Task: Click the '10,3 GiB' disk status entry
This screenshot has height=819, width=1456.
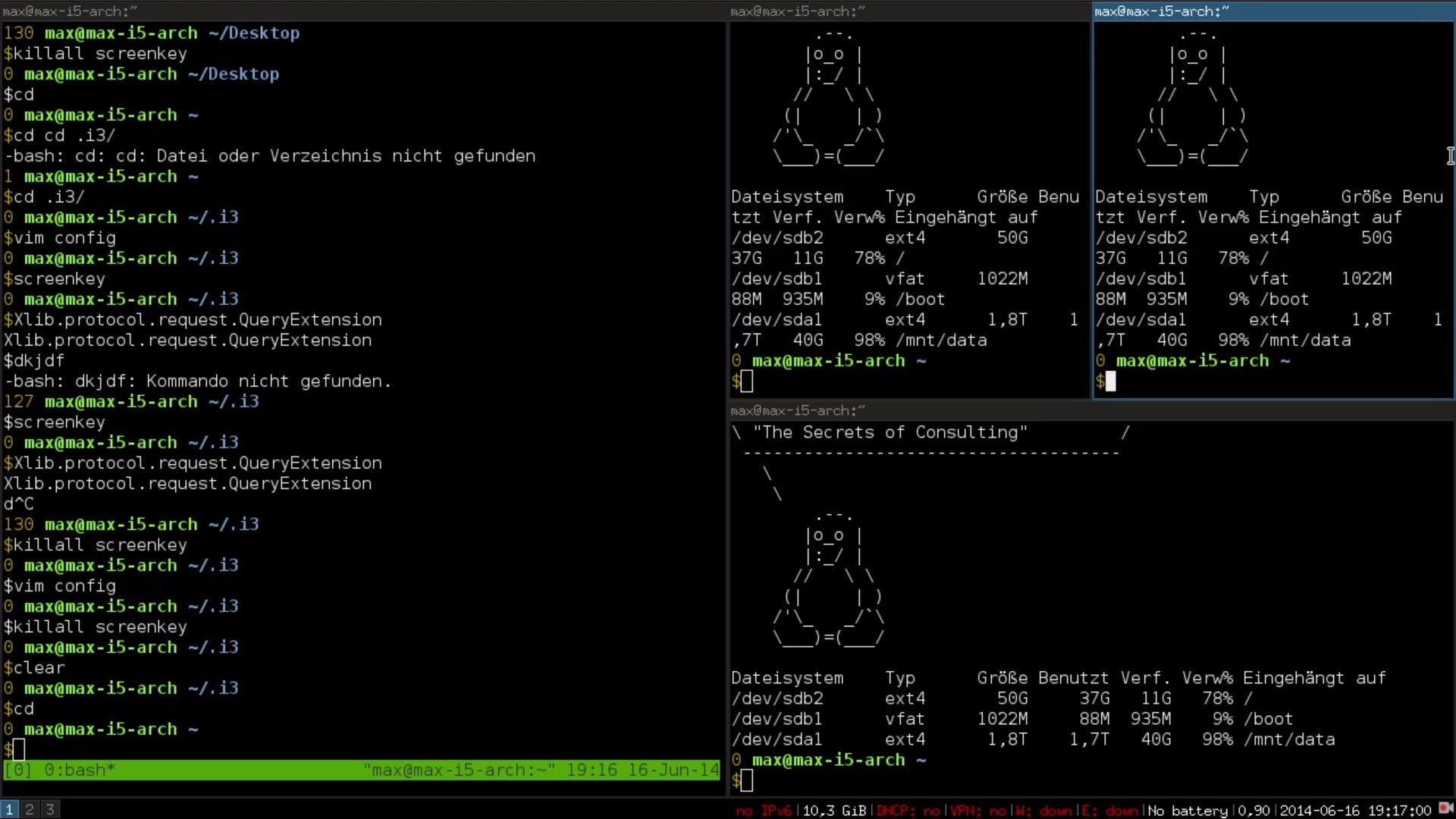Action: (x=834, y=810)
